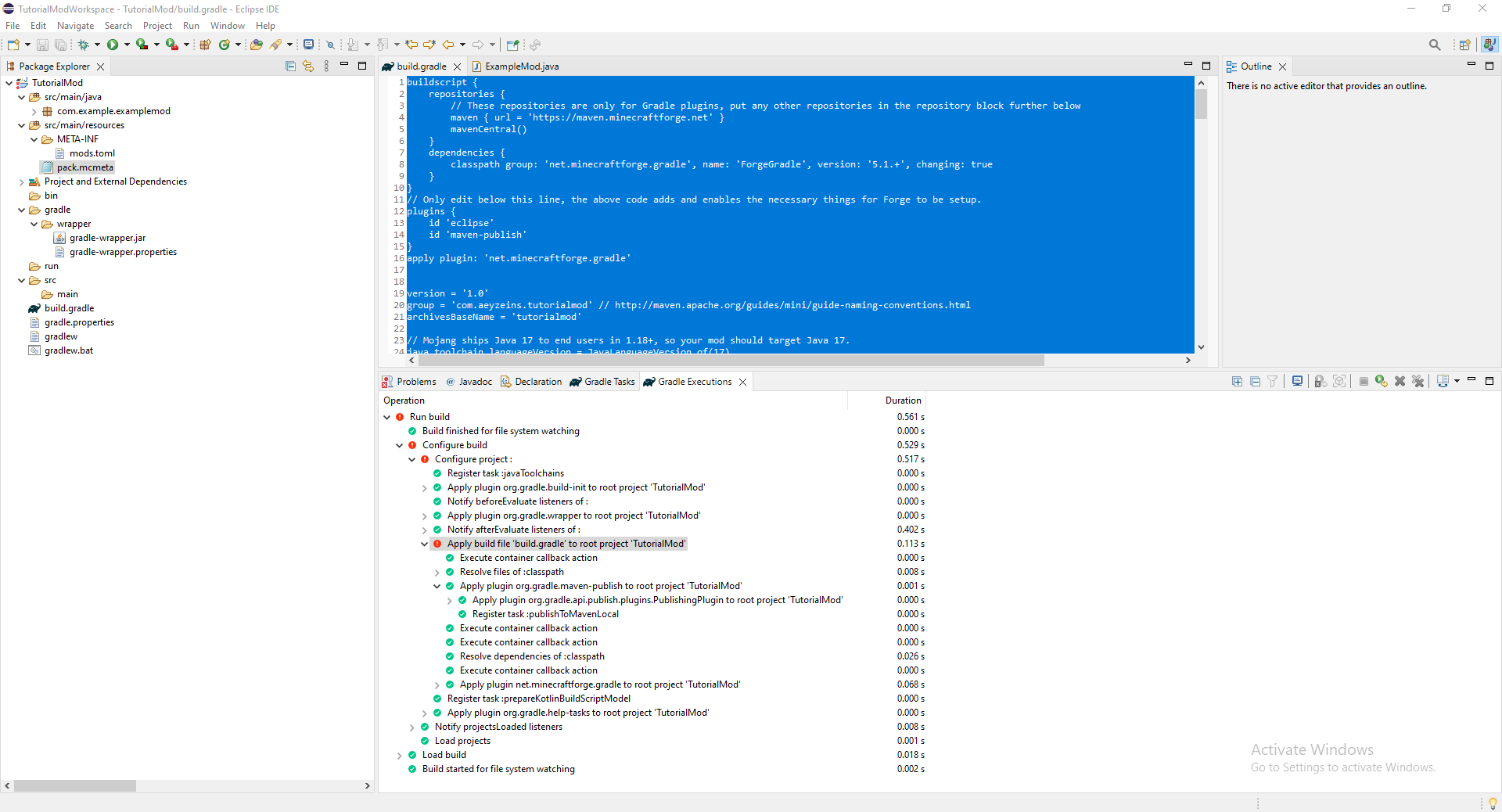Image resolution: width=1502 pixels, height=812 pixels.
Task: Open the Declaration tab
Action: click(531, 382)
